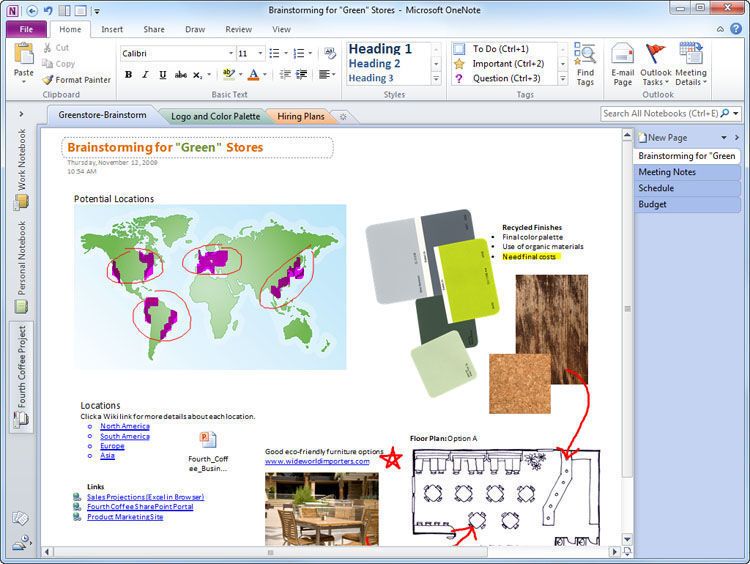This screenshot has width=750, height=564.
Task: Open the Fourth_Coffee PowerPoint attachment icon
Action: [208, 439]
